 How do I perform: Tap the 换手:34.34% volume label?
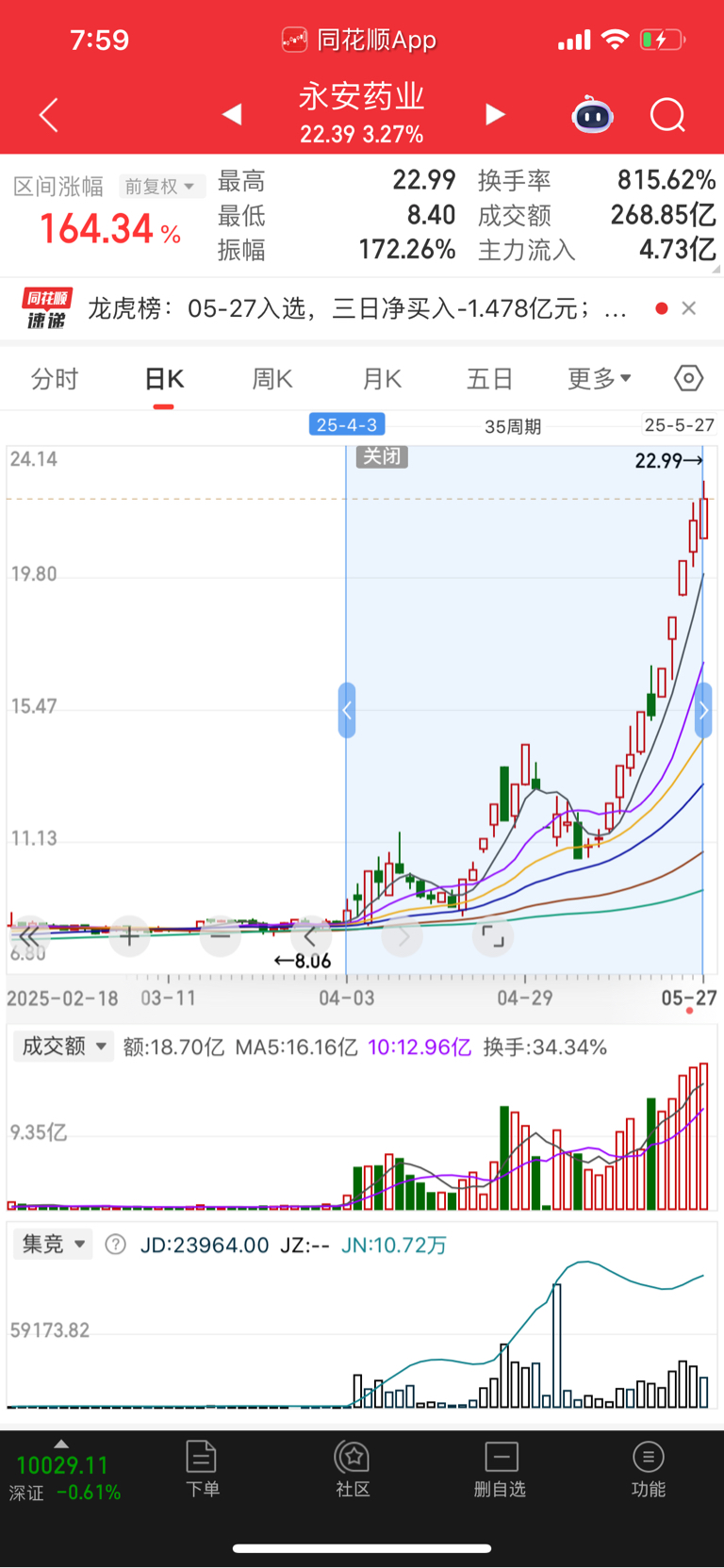click(x=545, y=1047)
